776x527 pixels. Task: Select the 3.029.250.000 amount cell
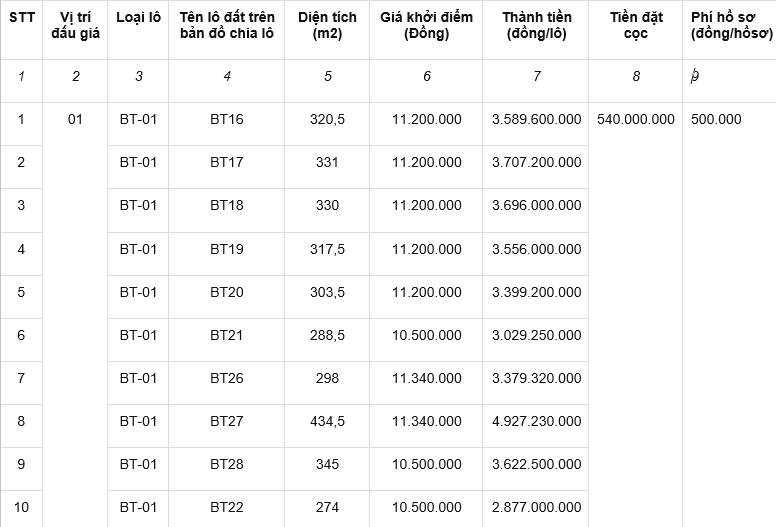[536, 340]
